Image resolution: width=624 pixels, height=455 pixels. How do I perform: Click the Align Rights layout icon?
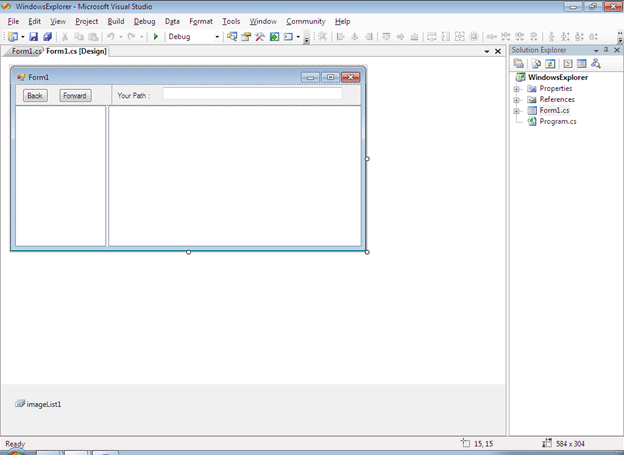(x=369, y=37)
